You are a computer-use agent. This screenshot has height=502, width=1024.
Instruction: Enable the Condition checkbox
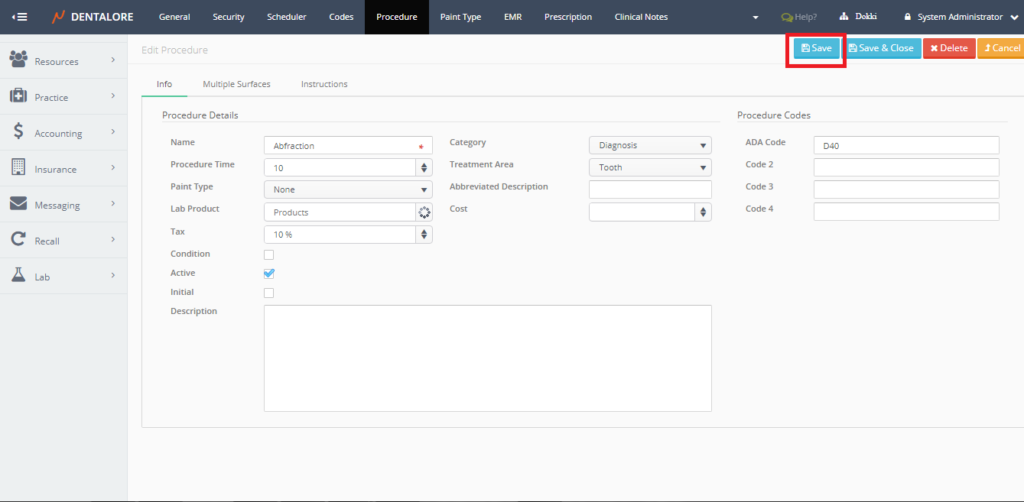(268, 255)
